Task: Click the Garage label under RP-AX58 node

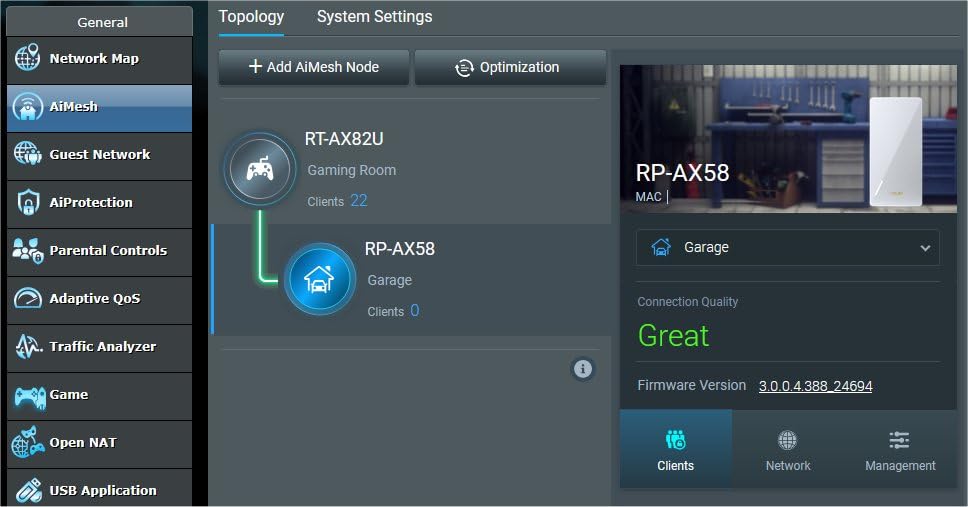Action: coord(390,280)
